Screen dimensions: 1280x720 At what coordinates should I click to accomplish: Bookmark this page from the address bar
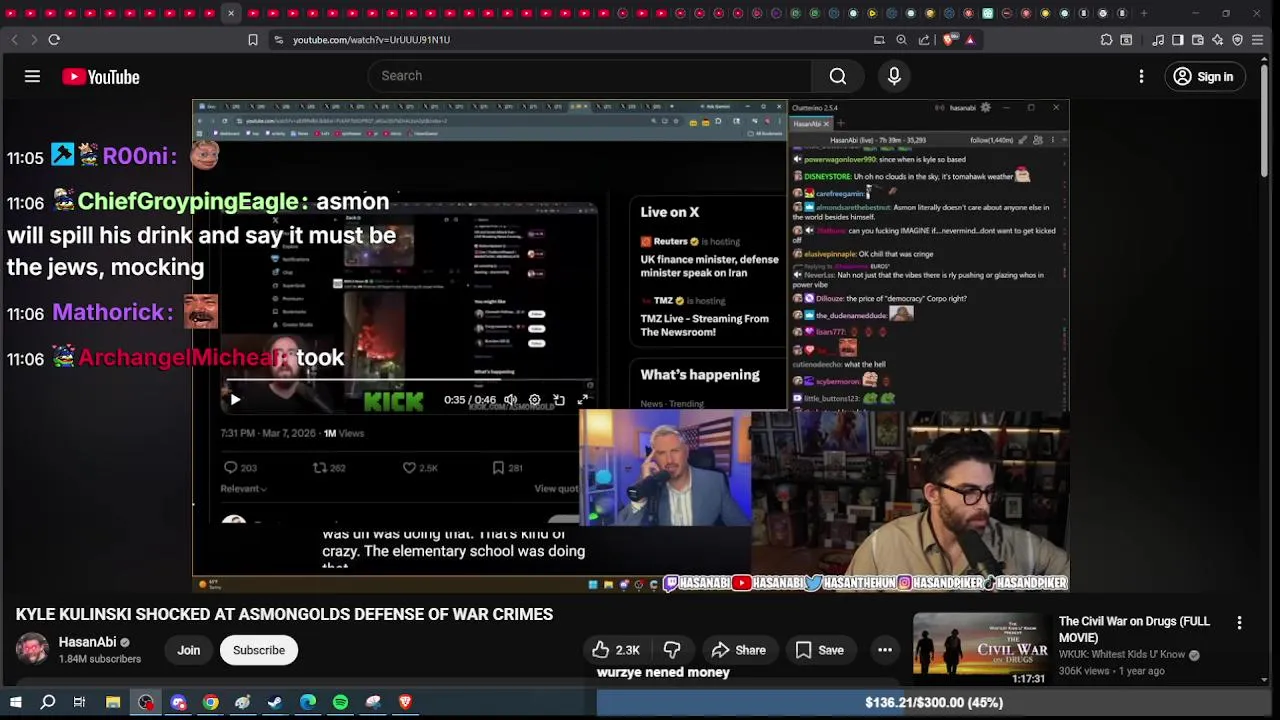pyautogui.click(x=253, y=40)
